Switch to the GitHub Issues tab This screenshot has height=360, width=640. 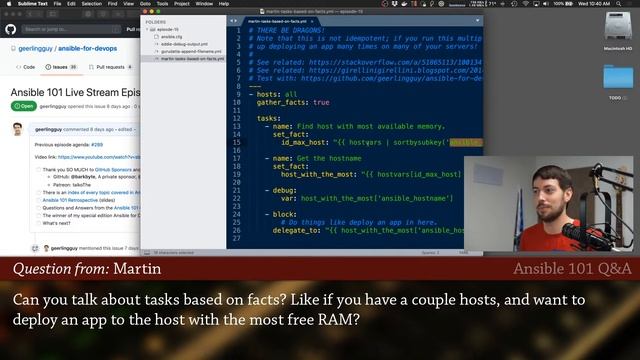click(61, 67)
